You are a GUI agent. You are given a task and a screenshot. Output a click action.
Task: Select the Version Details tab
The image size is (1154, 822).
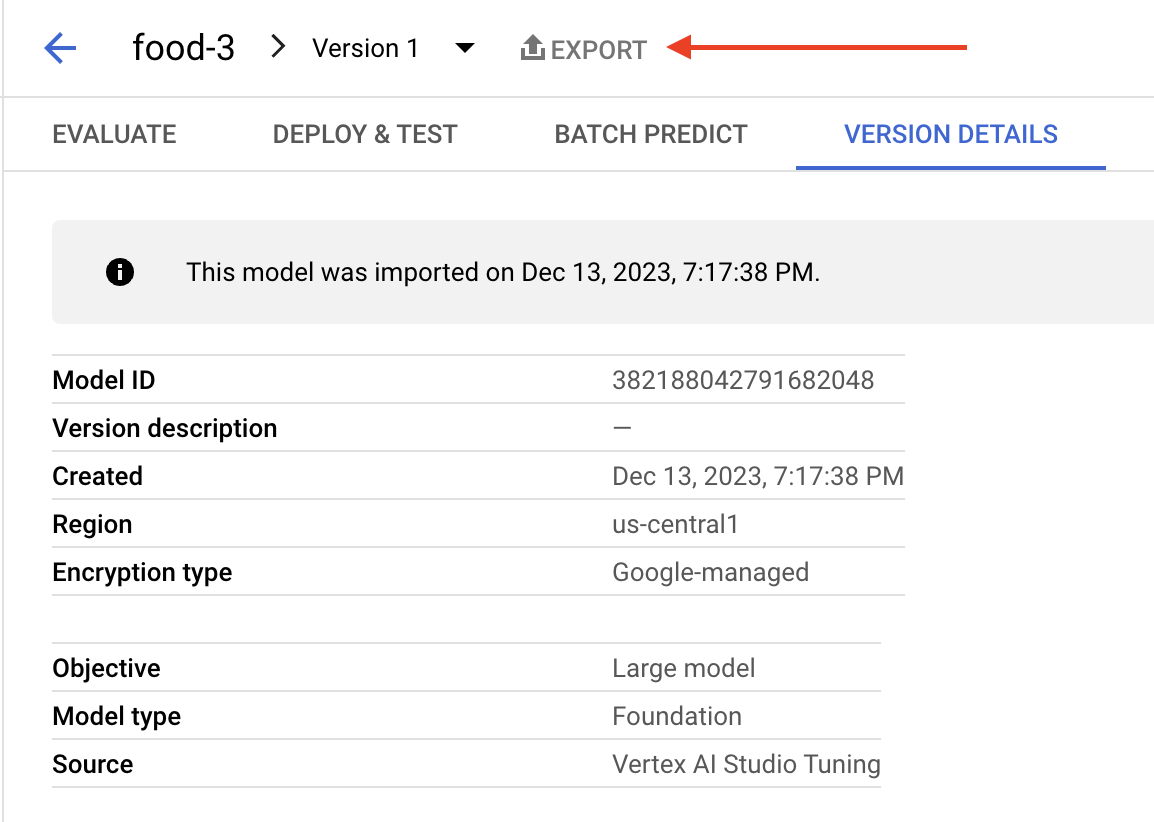(x=951, y=135)
